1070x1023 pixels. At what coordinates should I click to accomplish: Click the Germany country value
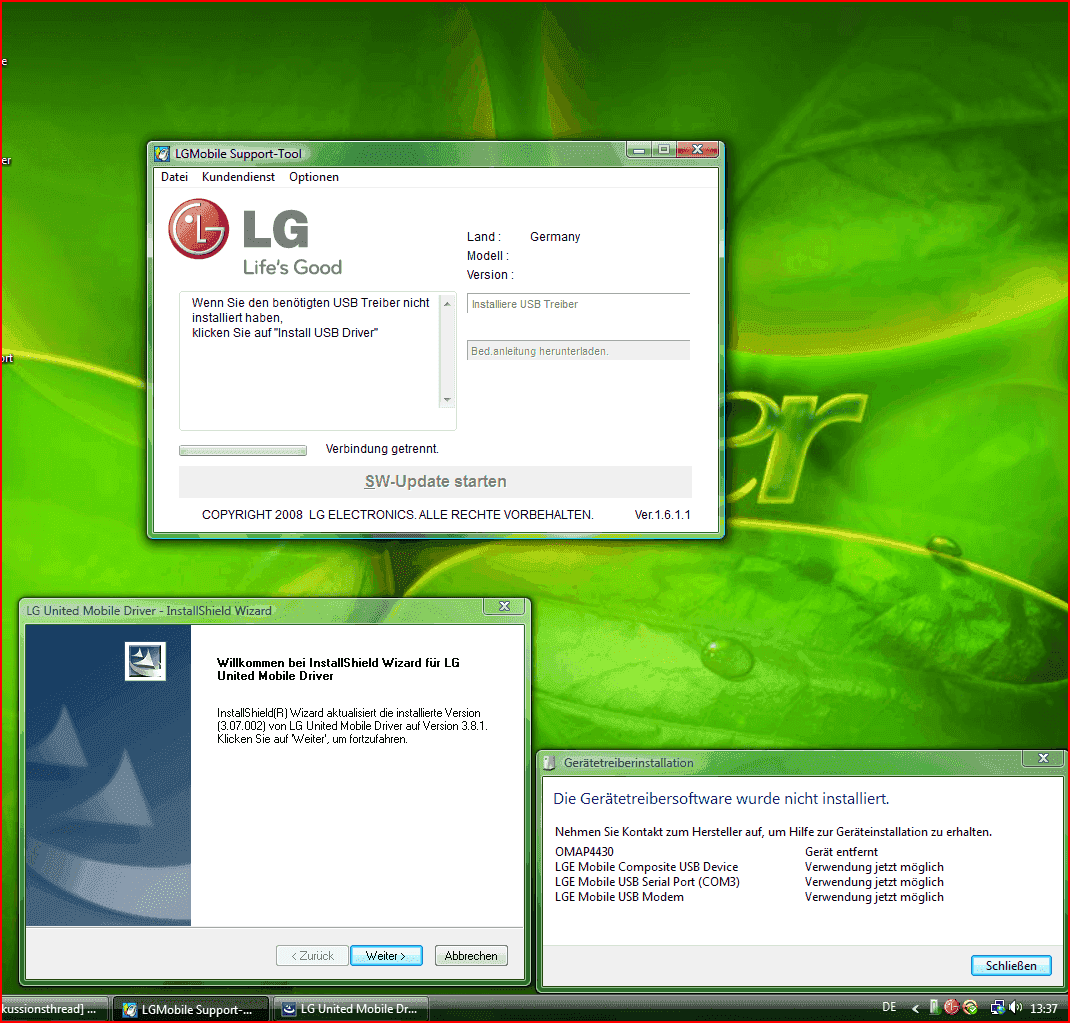point(555,237)
